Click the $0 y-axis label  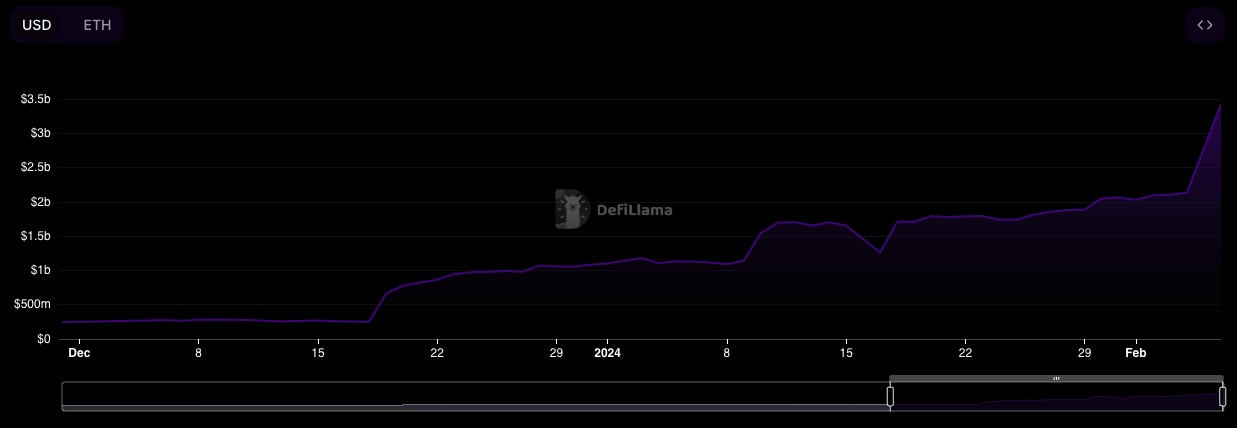point(43,339)
